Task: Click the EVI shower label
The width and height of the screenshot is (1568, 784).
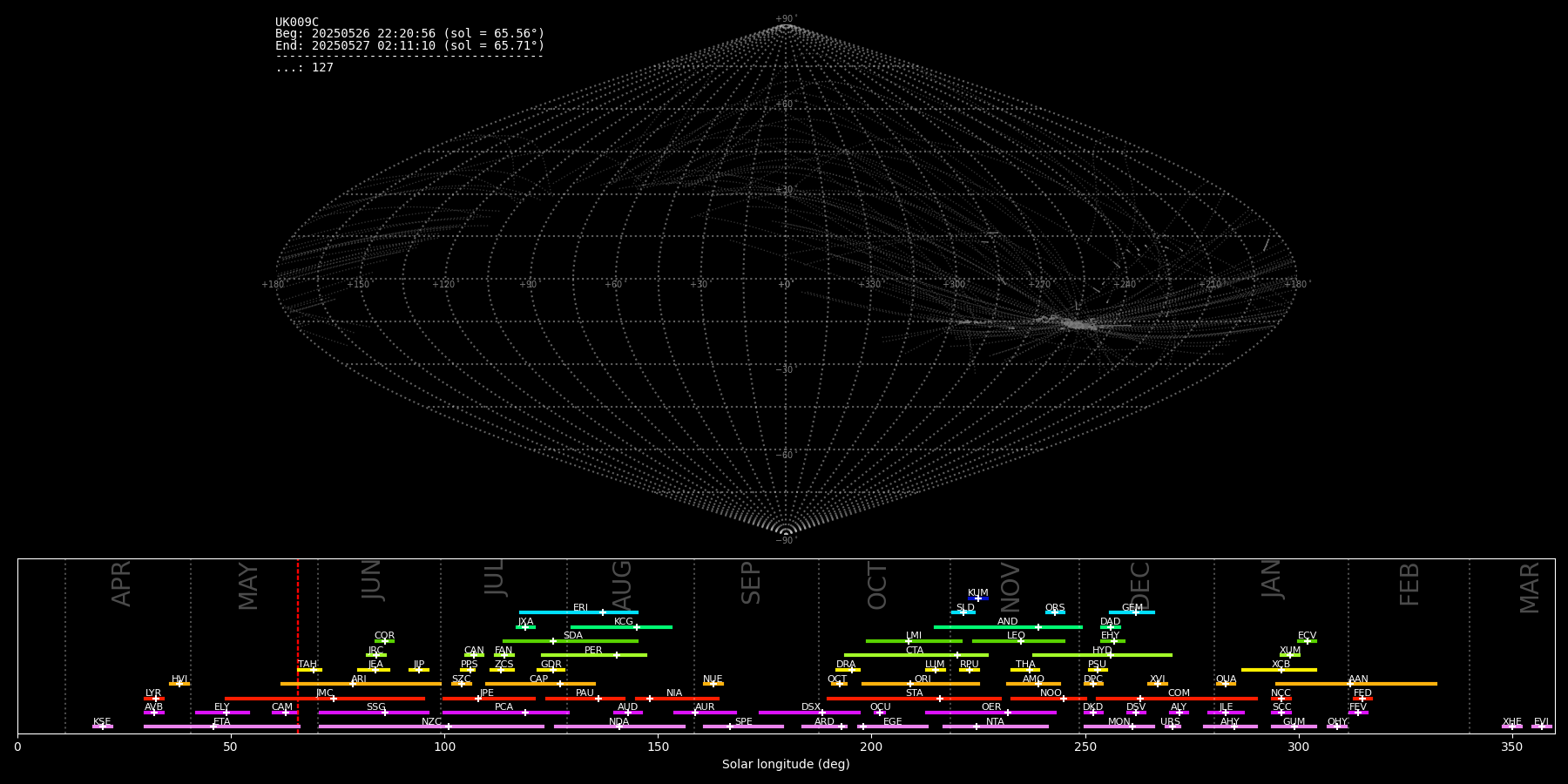Action: pos(1541,721)
